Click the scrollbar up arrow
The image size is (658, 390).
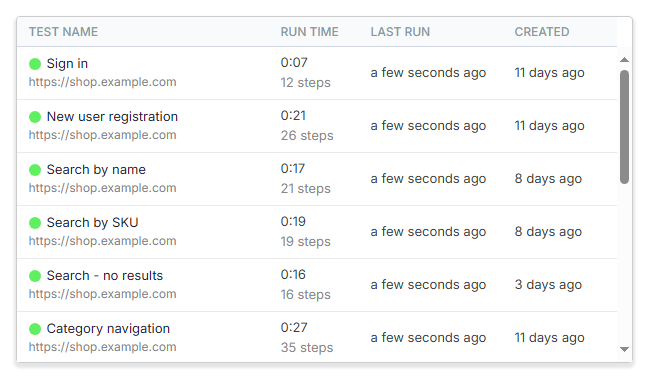click(624, 60)
